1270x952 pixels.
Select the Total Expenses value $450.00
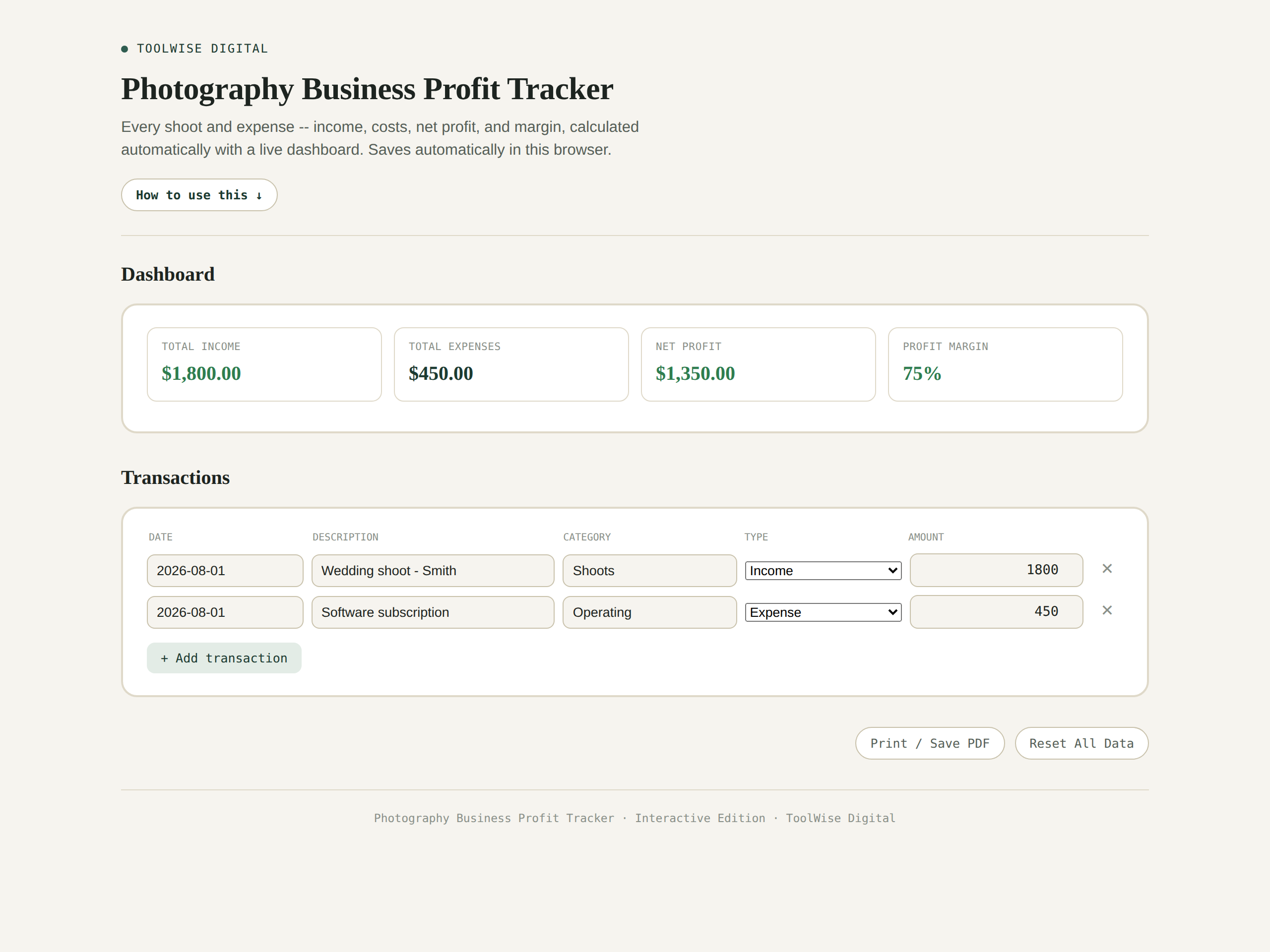coord(441,373)
